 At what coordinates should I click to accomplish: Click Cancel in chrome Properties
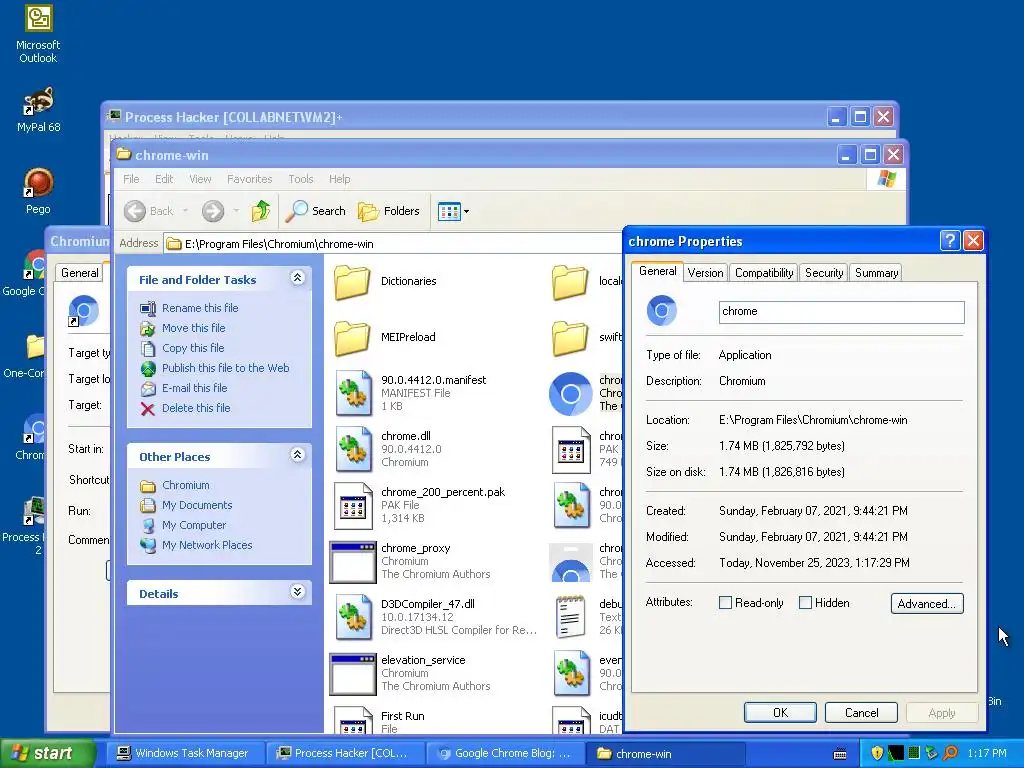pos(861,712)
